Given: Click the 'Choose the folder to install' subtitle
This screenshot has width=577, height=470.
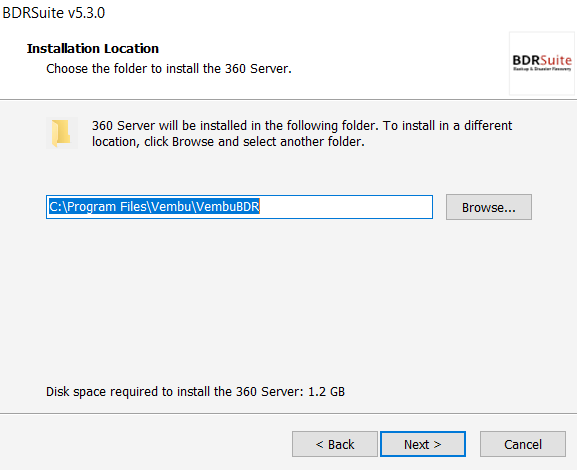Looking at the screenshot, I should click(x=169, y=69).
